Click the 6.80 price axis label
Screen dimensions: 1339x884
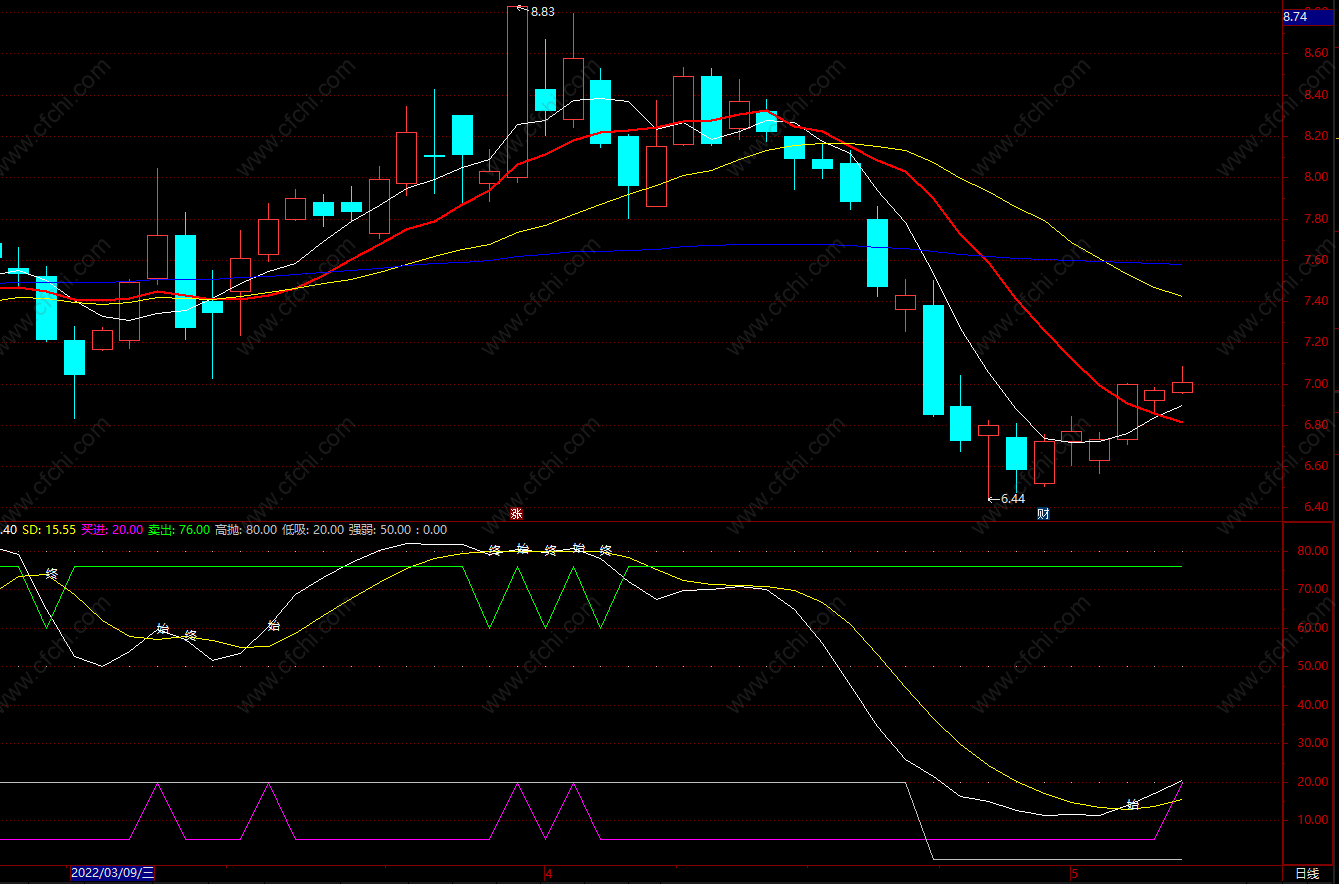[1316, 425]
